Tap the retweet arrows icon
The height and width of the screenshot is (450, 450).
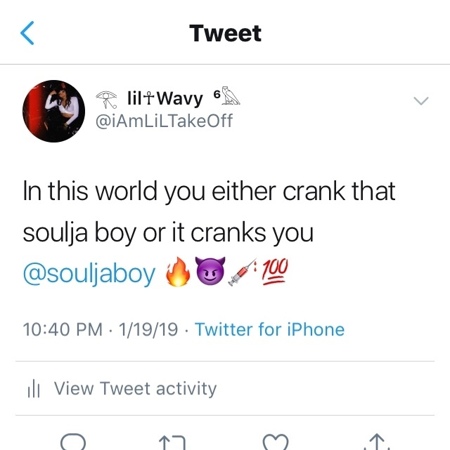(x=172, y=443)
